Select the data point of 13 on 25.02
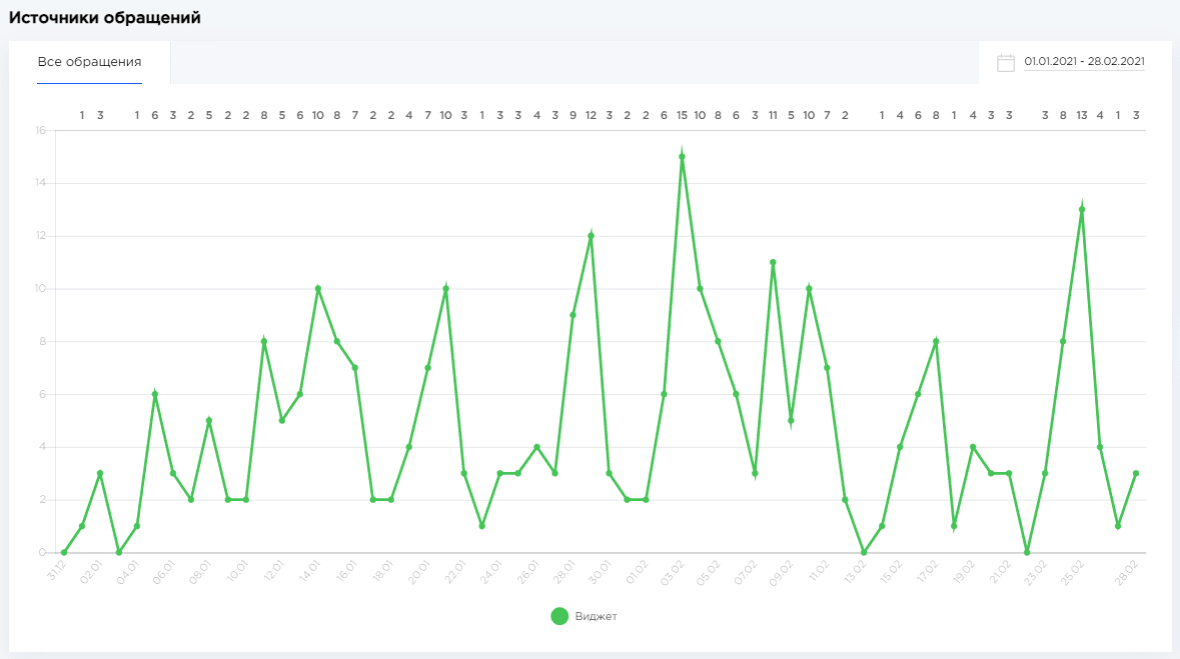Screen dimensions: 1180x659 pos(1082,209)
